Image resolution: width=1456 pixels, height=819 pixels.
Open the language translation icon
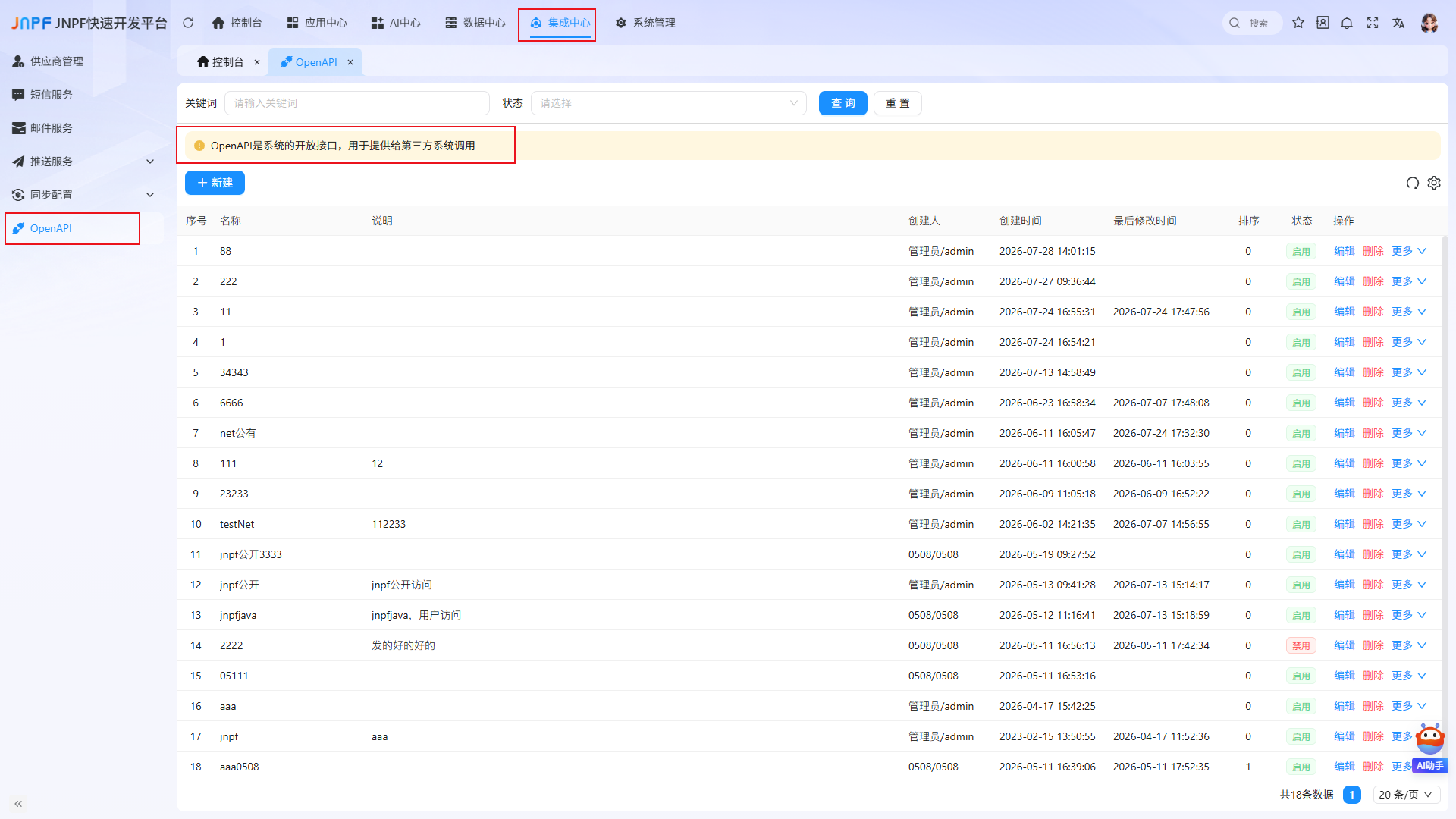tap(1398, 23)
